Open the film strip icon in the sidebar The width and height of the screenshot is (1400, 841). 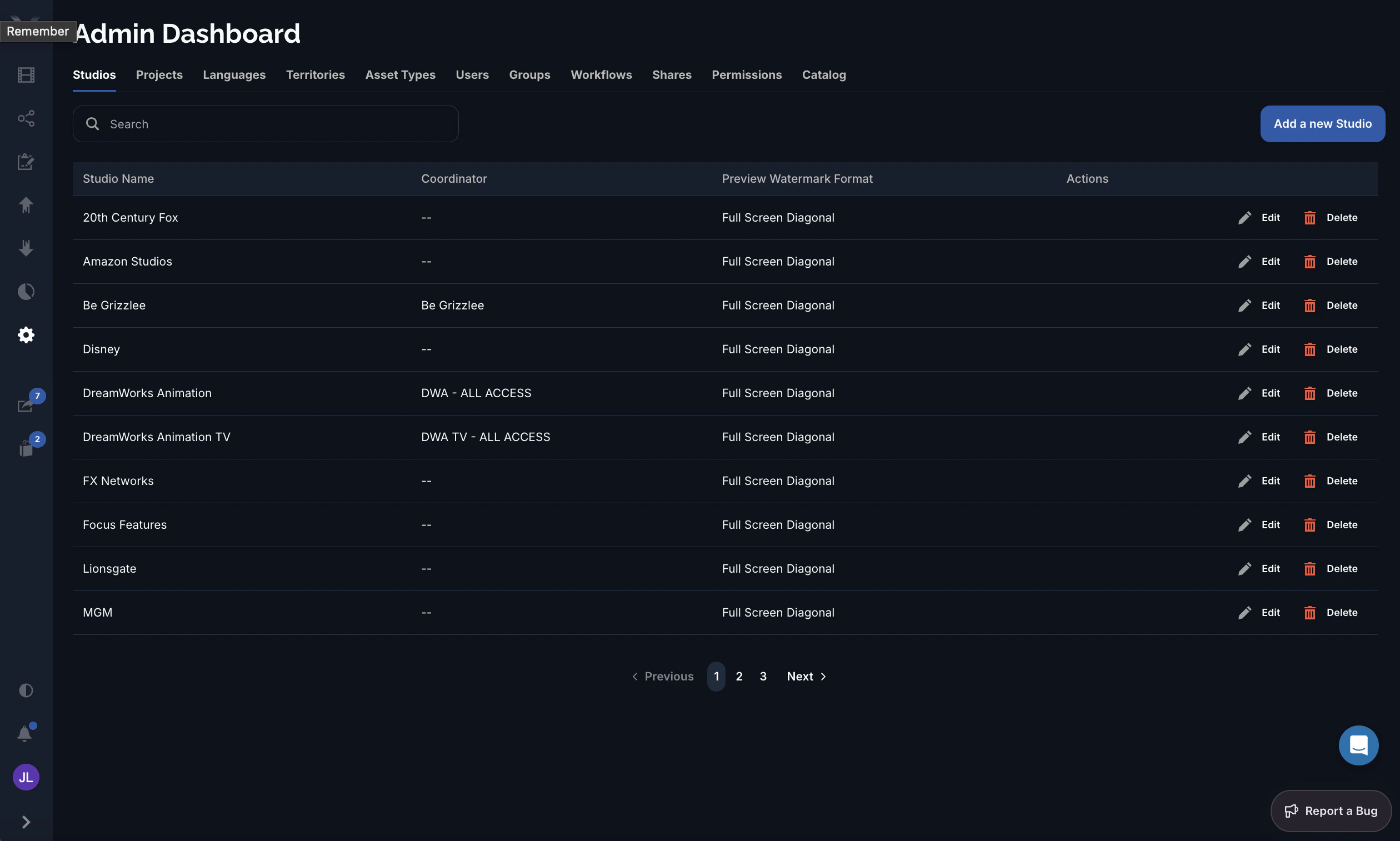pyautogui.click(x=26, y=75)
